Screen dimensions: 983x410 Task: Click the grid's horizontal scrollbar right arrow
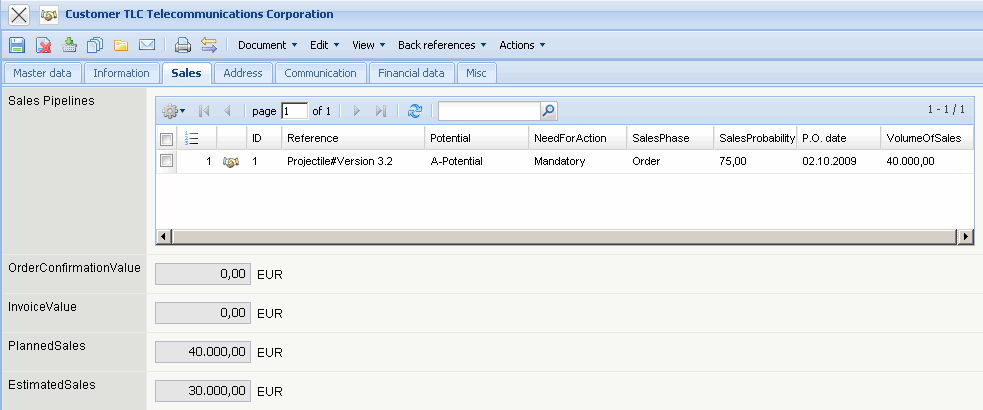(965, 236)
